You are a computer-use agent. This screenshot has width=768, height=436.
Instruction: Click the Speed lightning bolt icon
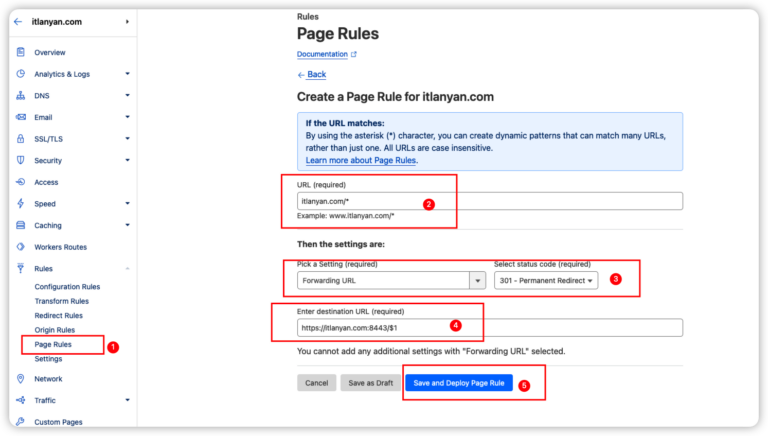(x=21, y=203)
